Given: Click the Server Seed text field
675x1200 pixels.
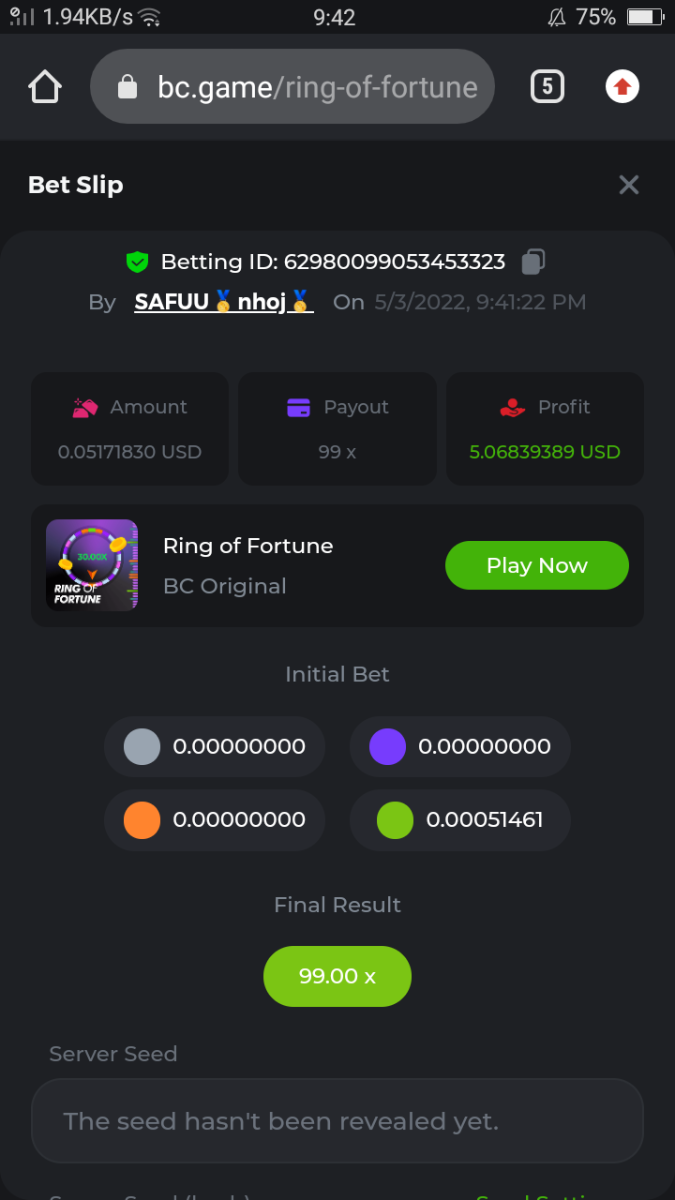Looking at the screenshot, I should (337, 1121).
